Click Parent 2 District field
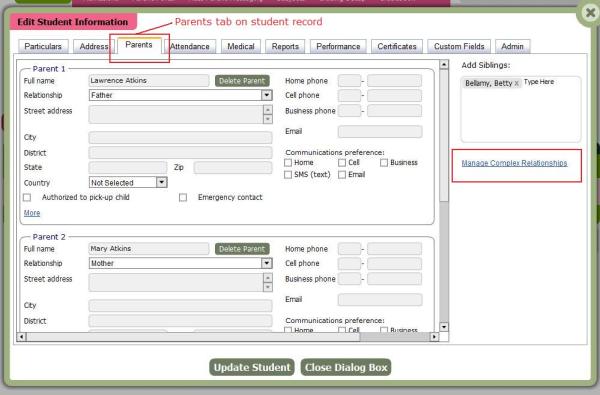 pos(180,321)
